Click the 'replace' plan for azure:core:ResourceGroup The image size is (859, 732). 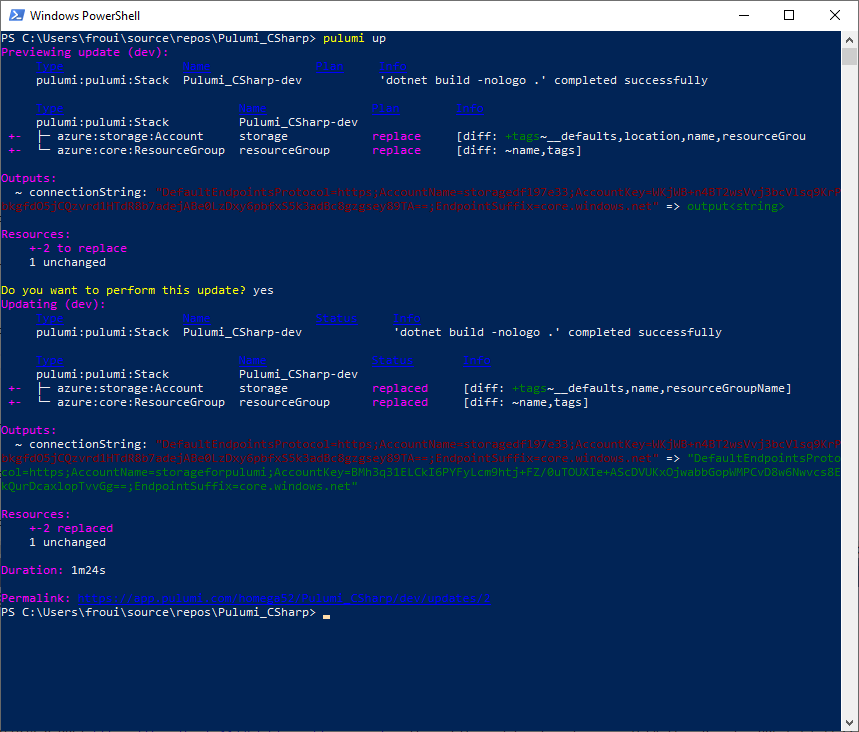[396, 150]
